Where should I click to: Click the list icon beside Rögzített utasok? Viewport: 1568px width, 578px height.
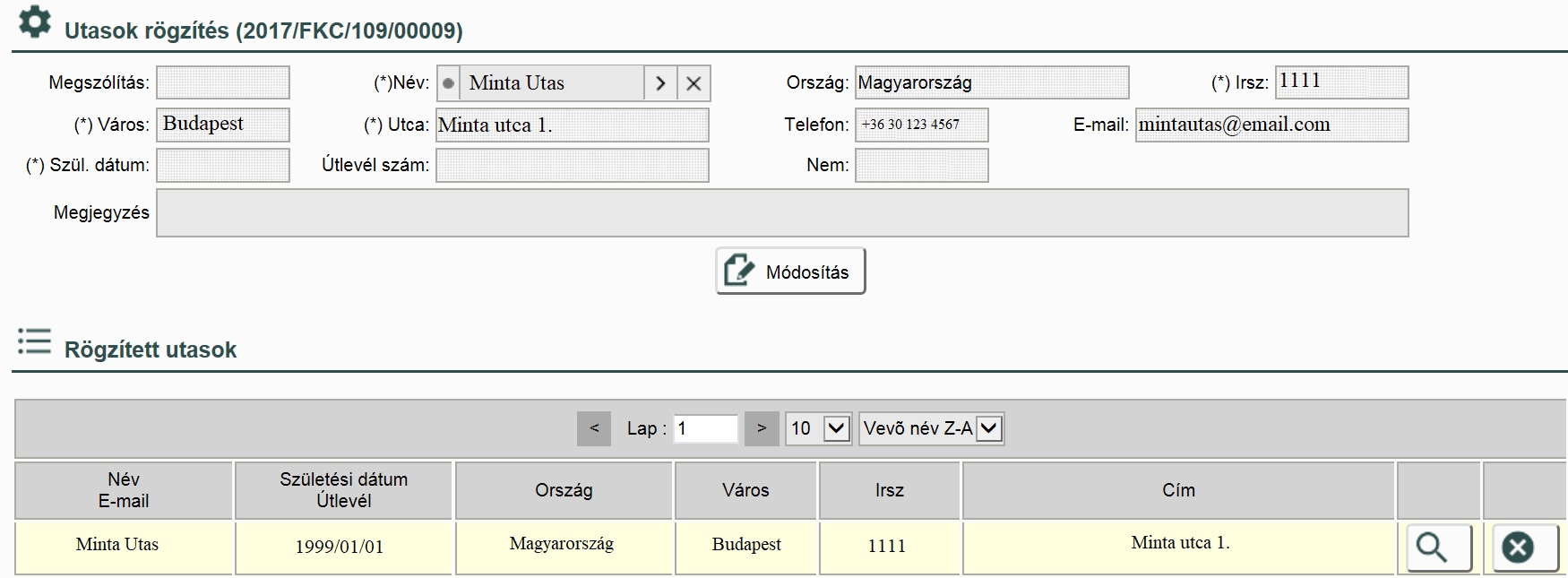pos(34,341)
